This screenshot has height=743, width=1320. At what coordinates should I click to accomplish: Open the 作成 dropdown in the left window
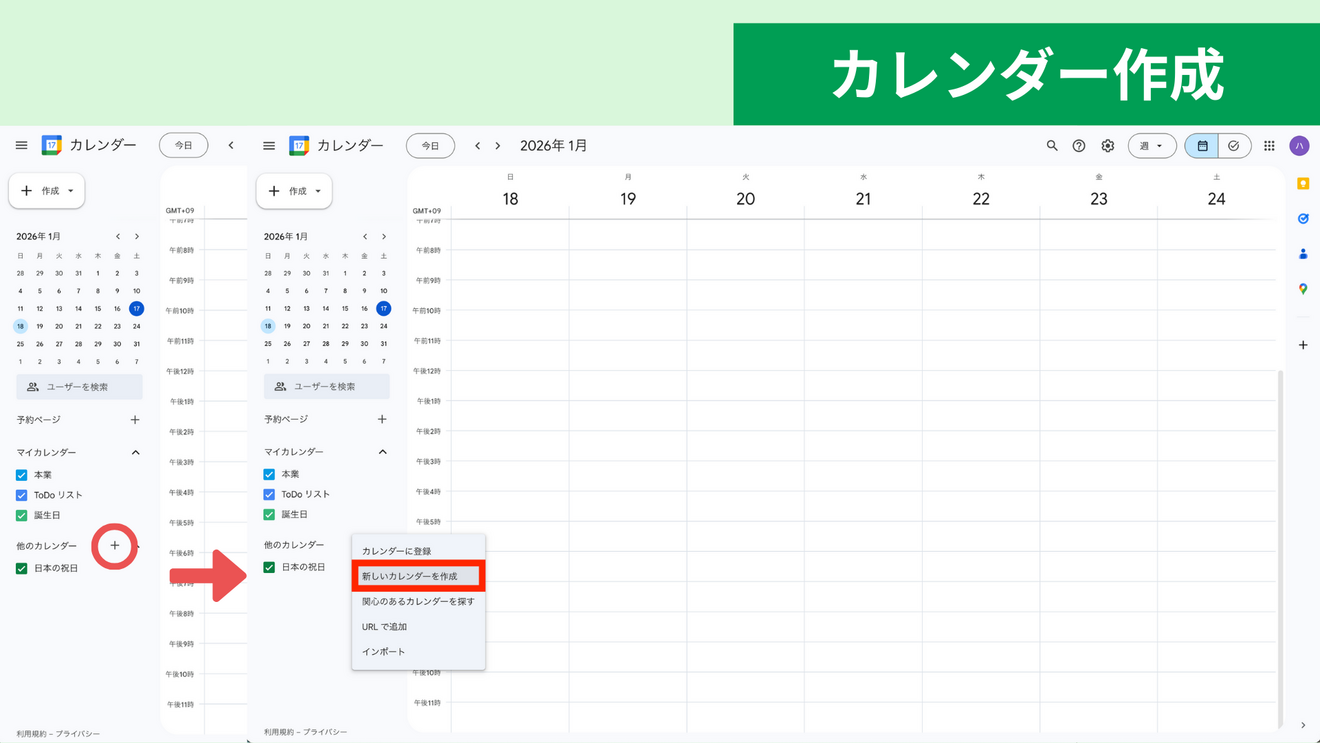coord(47,191)
